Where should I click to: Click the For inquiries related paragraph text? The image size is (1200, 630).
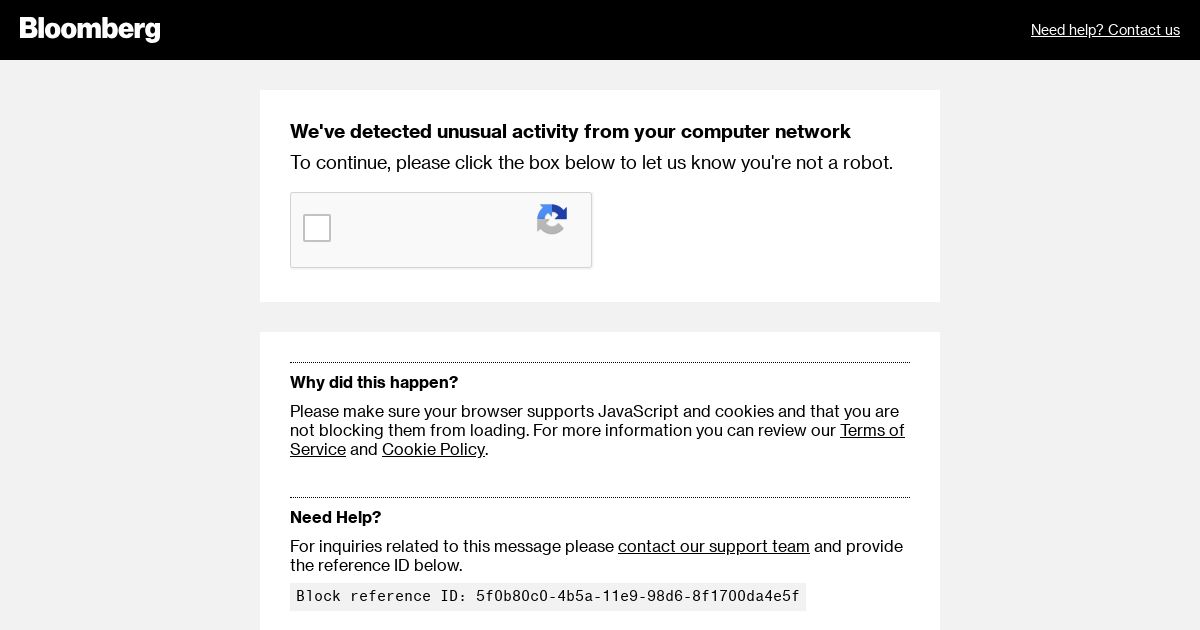(452, 547)
